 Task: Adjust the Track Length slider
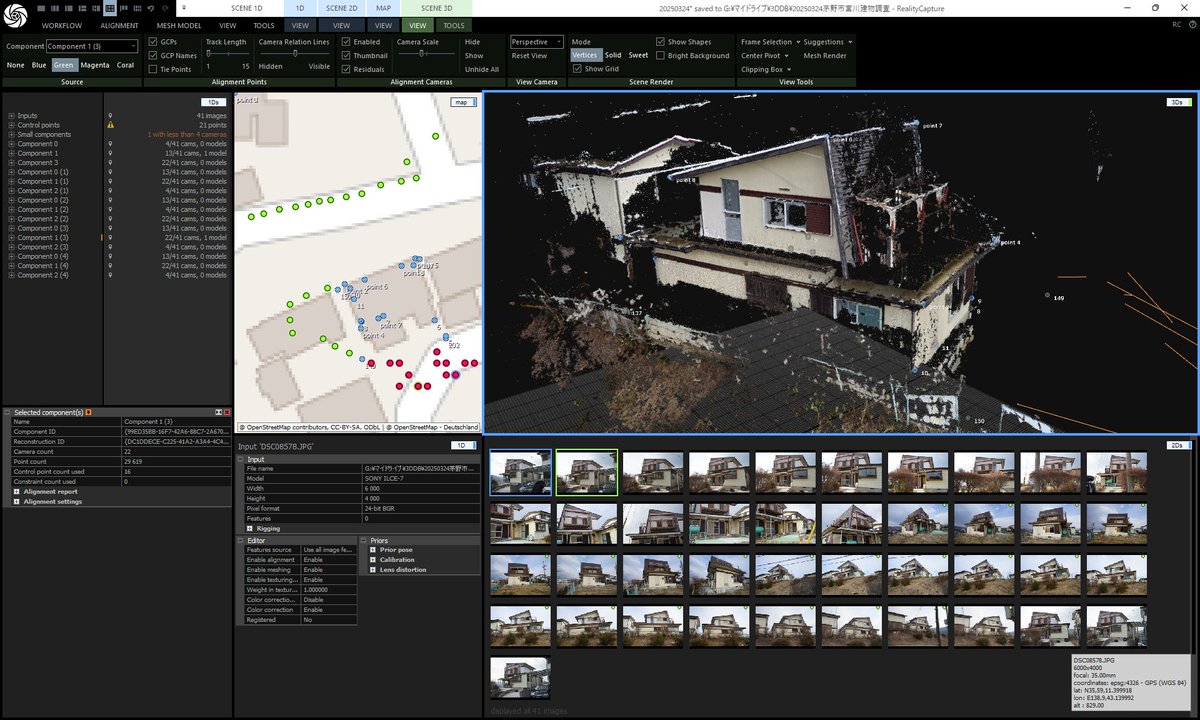coord(227,54)
